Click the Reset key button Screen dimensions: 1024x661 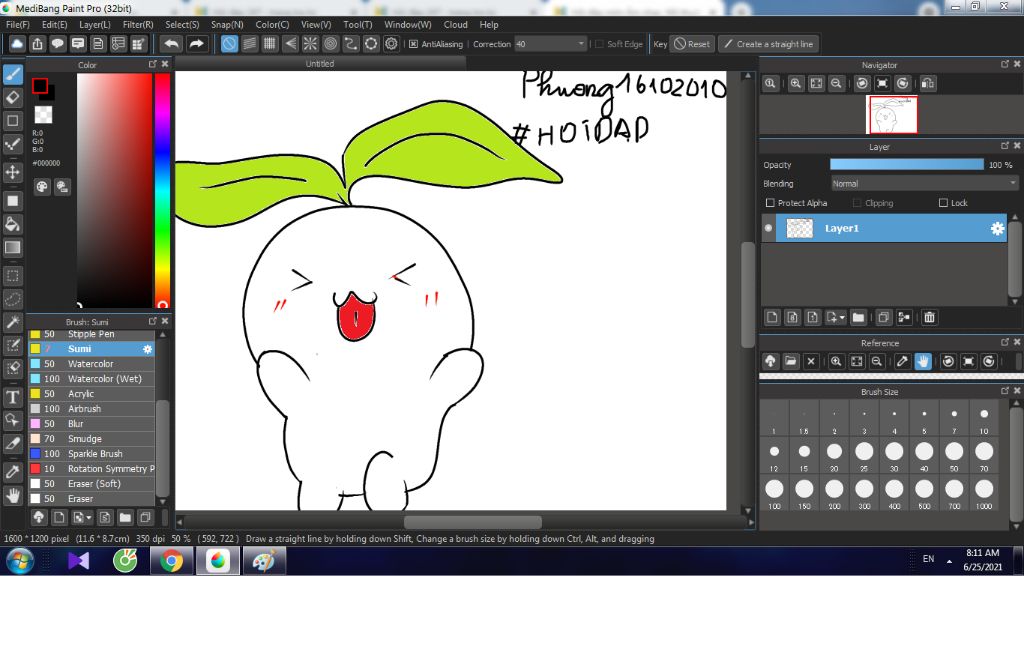click(692, 44)
